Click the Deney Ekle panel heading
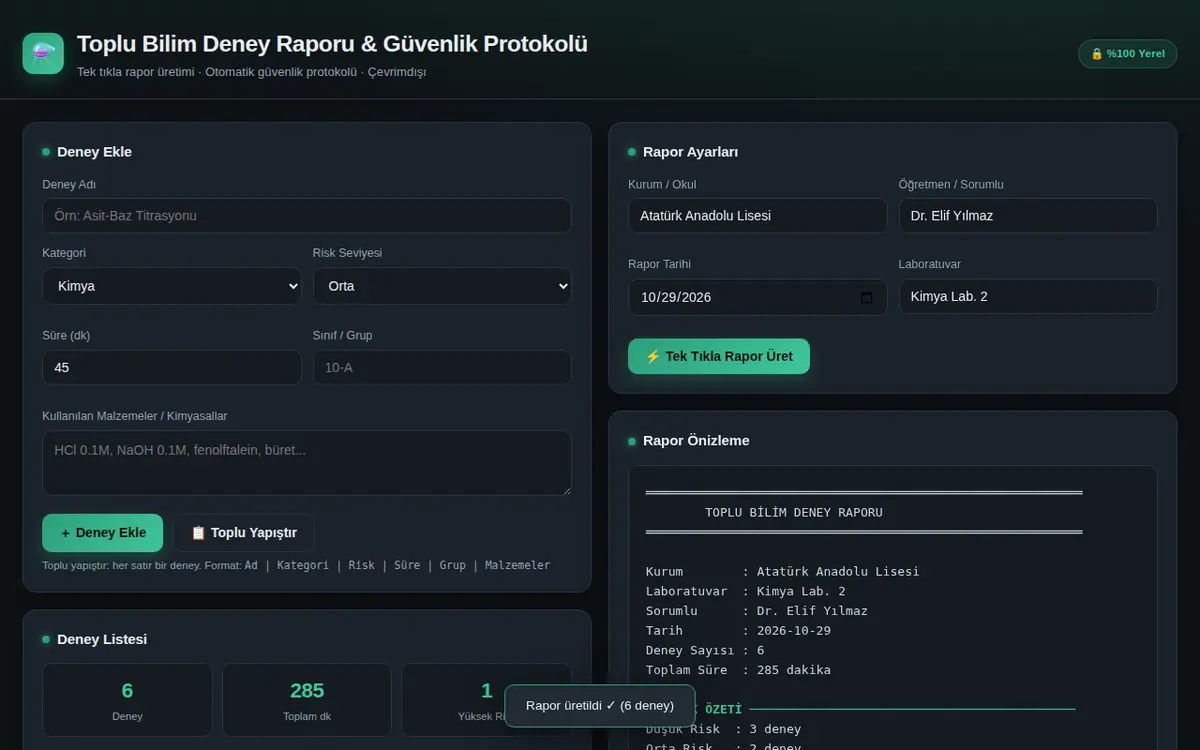 (94, 152)
